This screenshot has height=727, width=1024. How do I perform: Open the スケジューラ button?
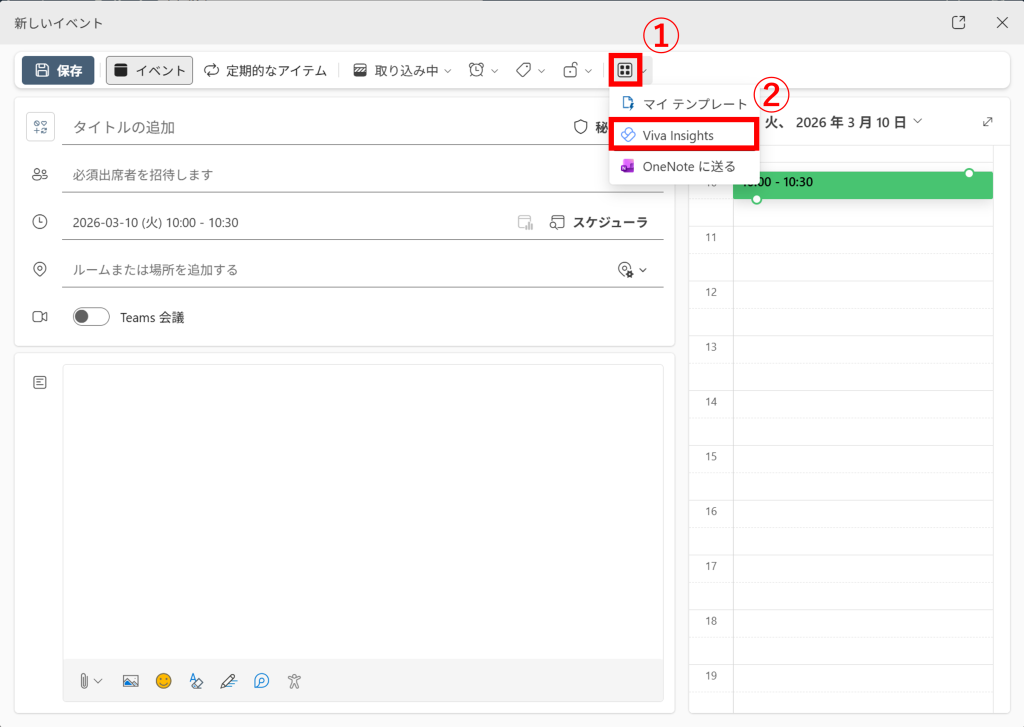[x=599, y=222]
